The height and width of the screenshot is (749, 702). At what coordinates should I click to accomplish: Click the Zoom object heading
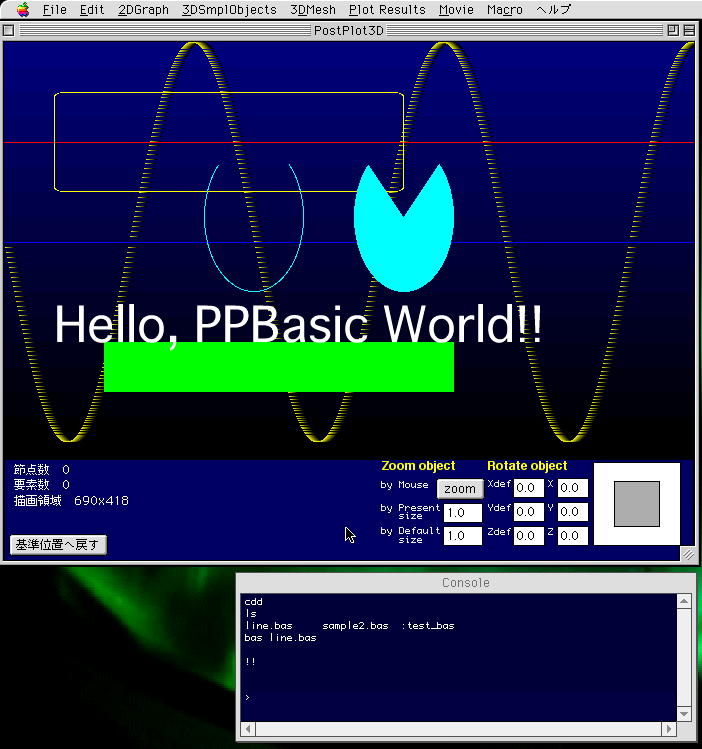(418, 466)
